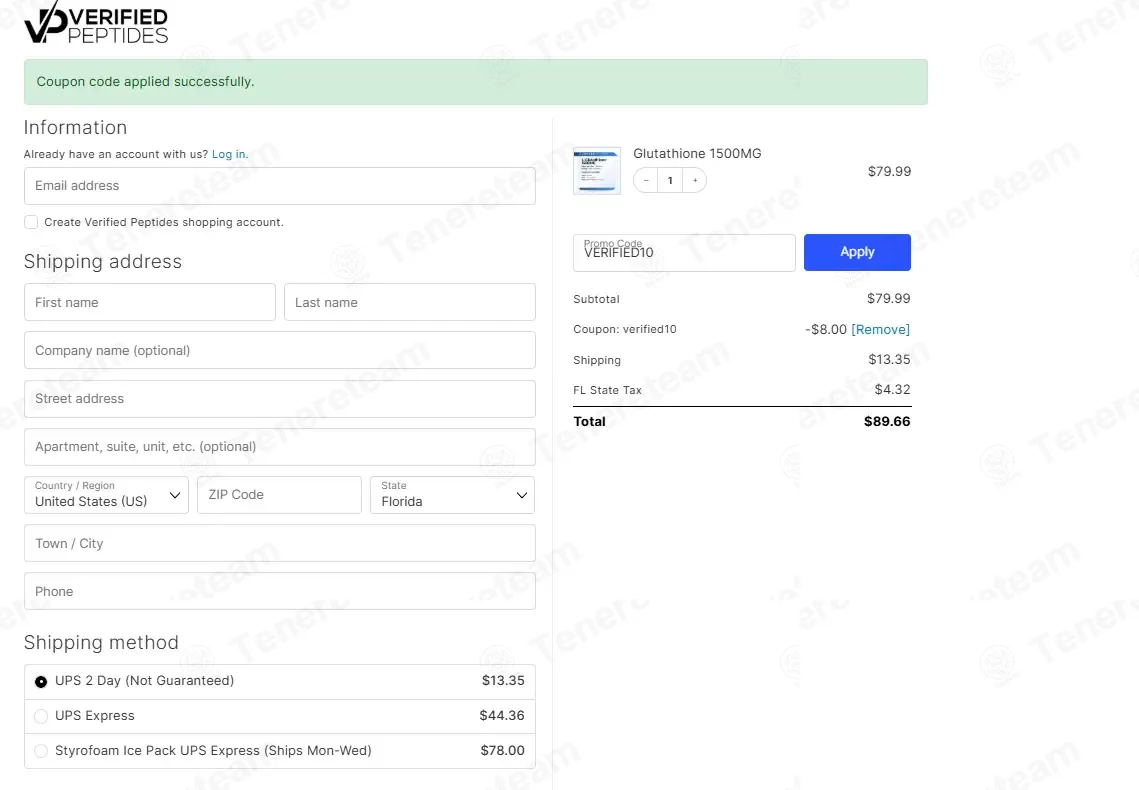The height and width of the screenshot is (790, 1139).
Task: Open the Country / Region dropdown
Action: click(x=106, y=494)
